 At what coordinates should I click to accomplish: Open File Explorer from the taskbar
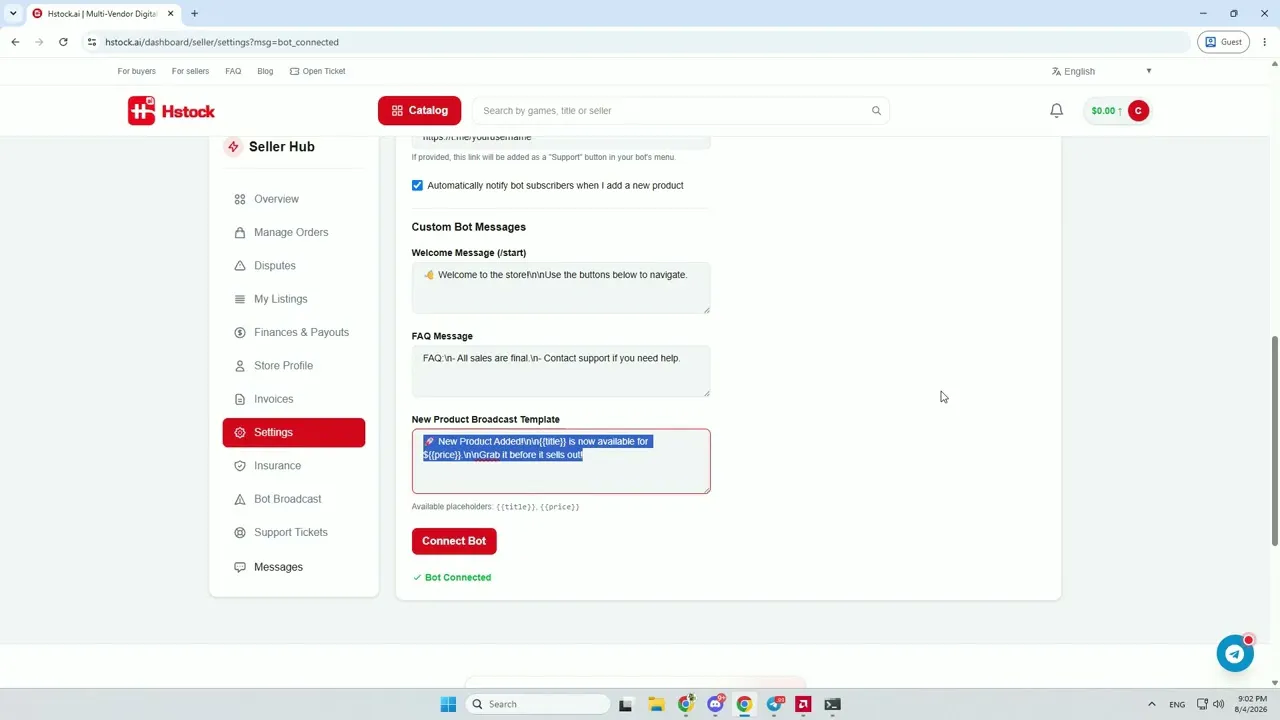(x=656, y=704)
